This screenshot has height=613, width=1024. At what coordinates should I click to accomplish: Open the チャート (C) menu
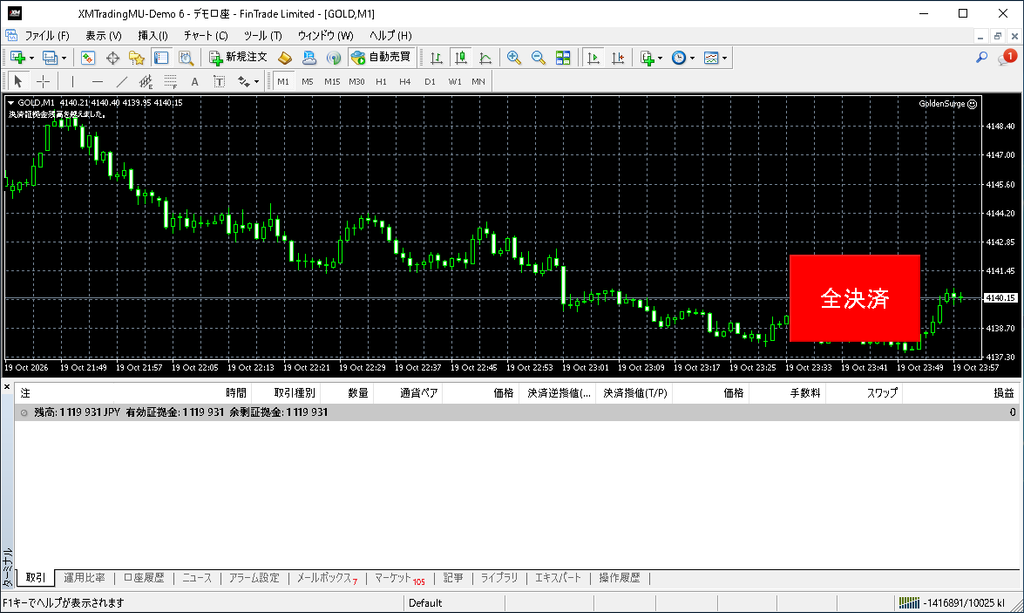pyautogui.click(x=206, y=36)
